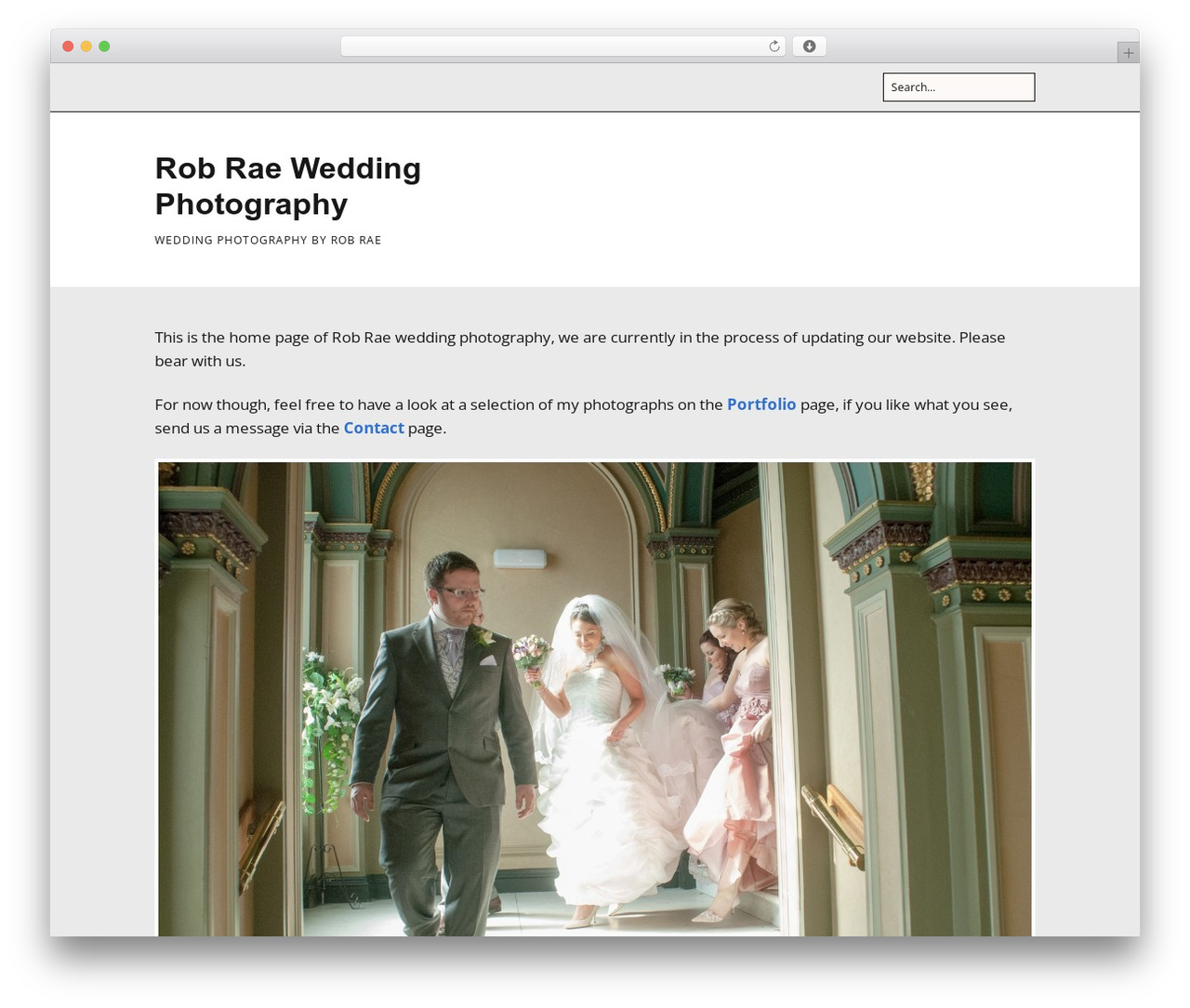
Task: Select the tagline 'WEDDING PHOTOGRAPHY BY ROB RAE'
Action: coord(268,240)
